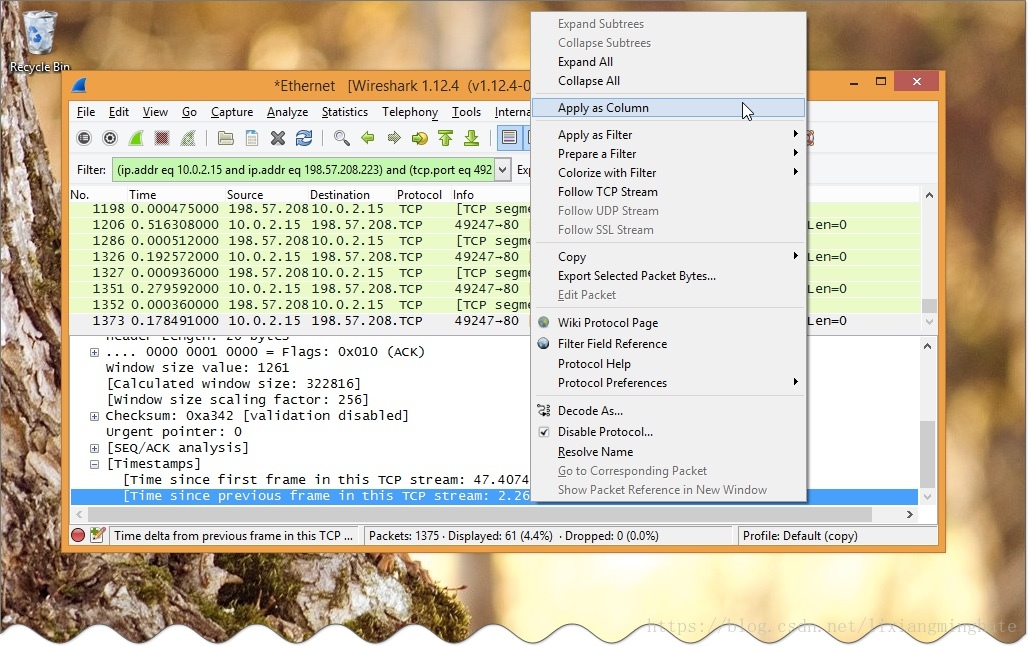This screenshot has width=1028, height=646.
Task: Jump to the first packet icon
Action: (x=446, y=138)
